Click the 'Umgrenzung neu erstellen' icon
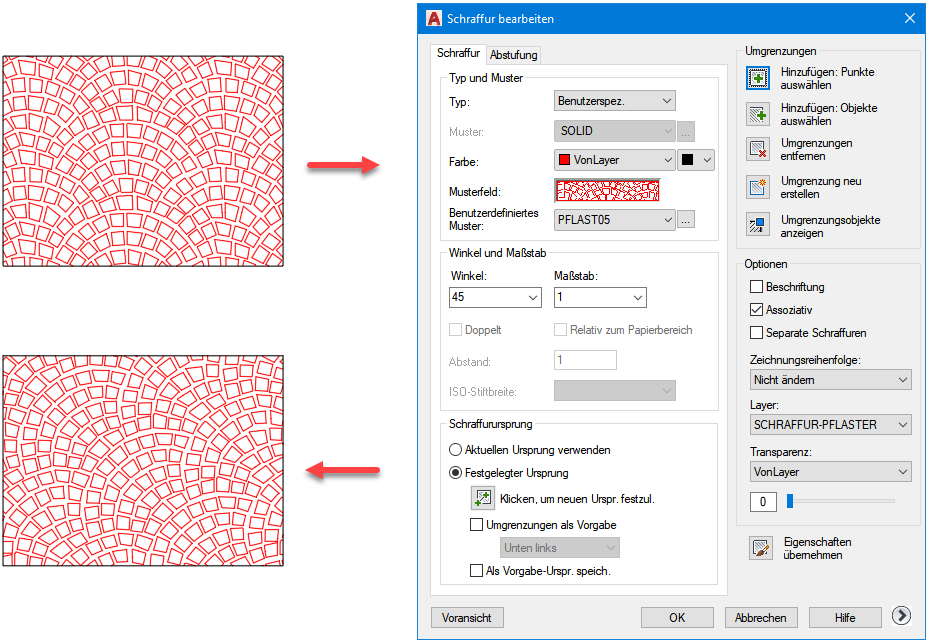The width and height of the screenshot is (929, 642). pos(758,187)
